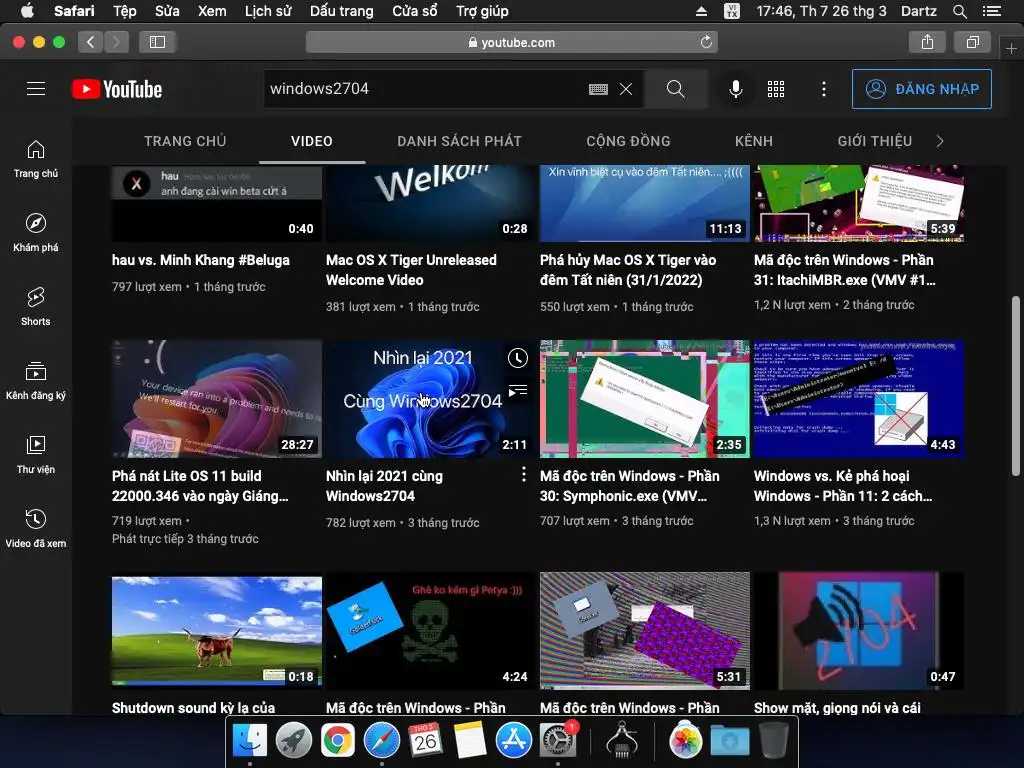Open the on-screen keyboard icon in search box
Image resolution: width=1024 pixels, height=768 pixels.
tap(598, 89)
